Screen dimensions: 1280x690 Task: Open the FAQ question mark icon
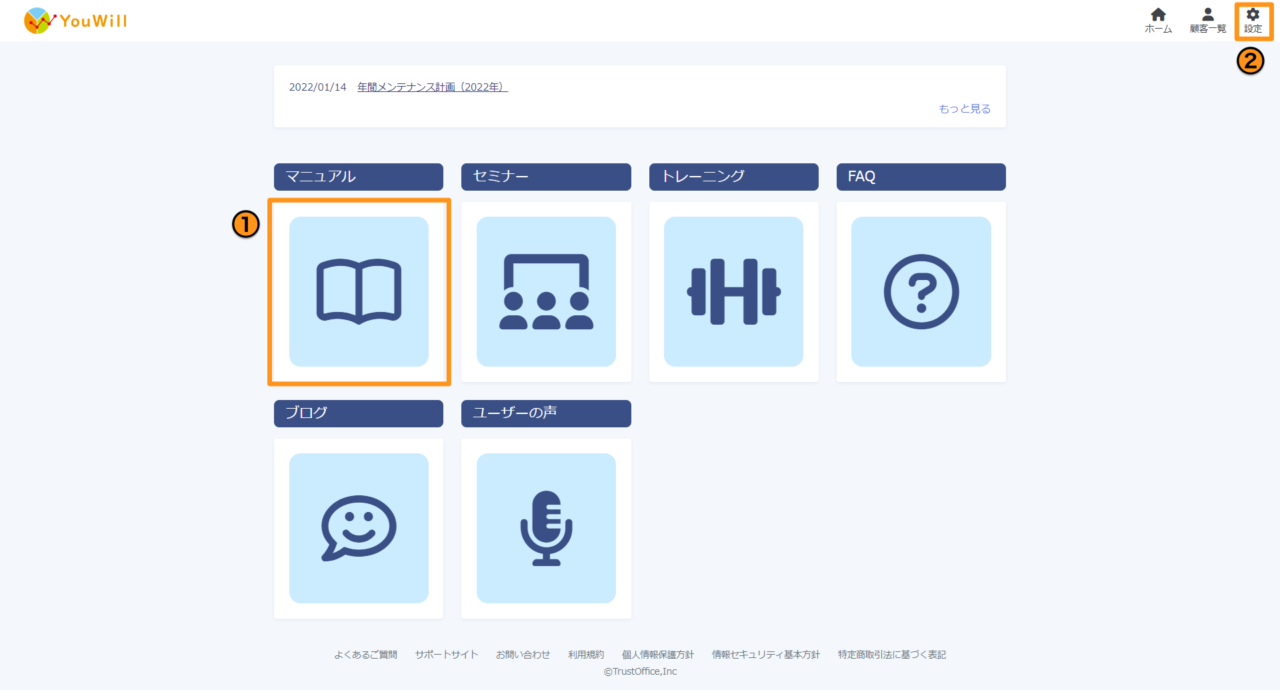pyautogui.click(x=921, y=291)
